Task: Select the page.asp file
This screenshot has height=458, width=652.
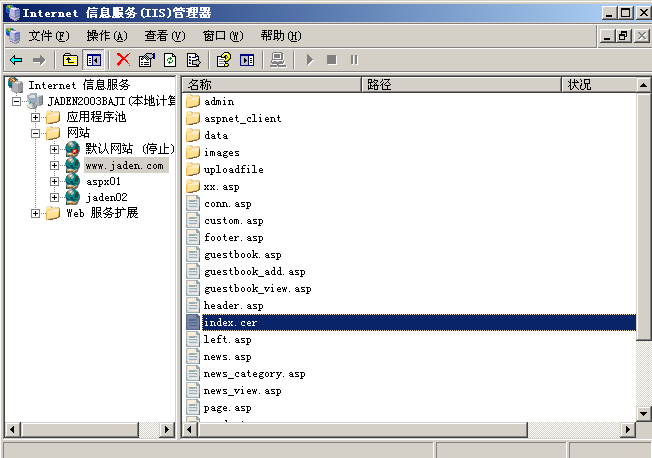Action: (228, 408)
